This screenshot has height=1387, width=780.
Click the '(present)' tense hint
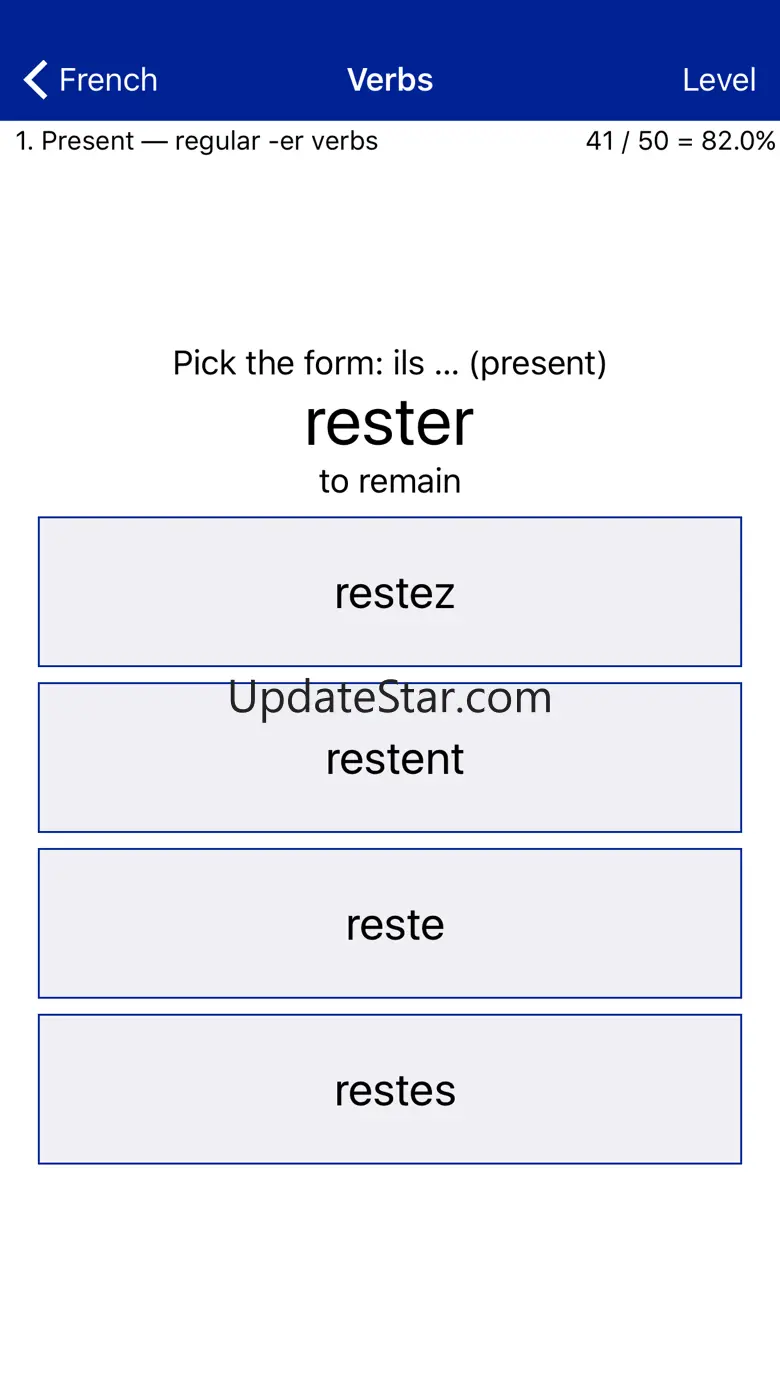pos(538,363)
